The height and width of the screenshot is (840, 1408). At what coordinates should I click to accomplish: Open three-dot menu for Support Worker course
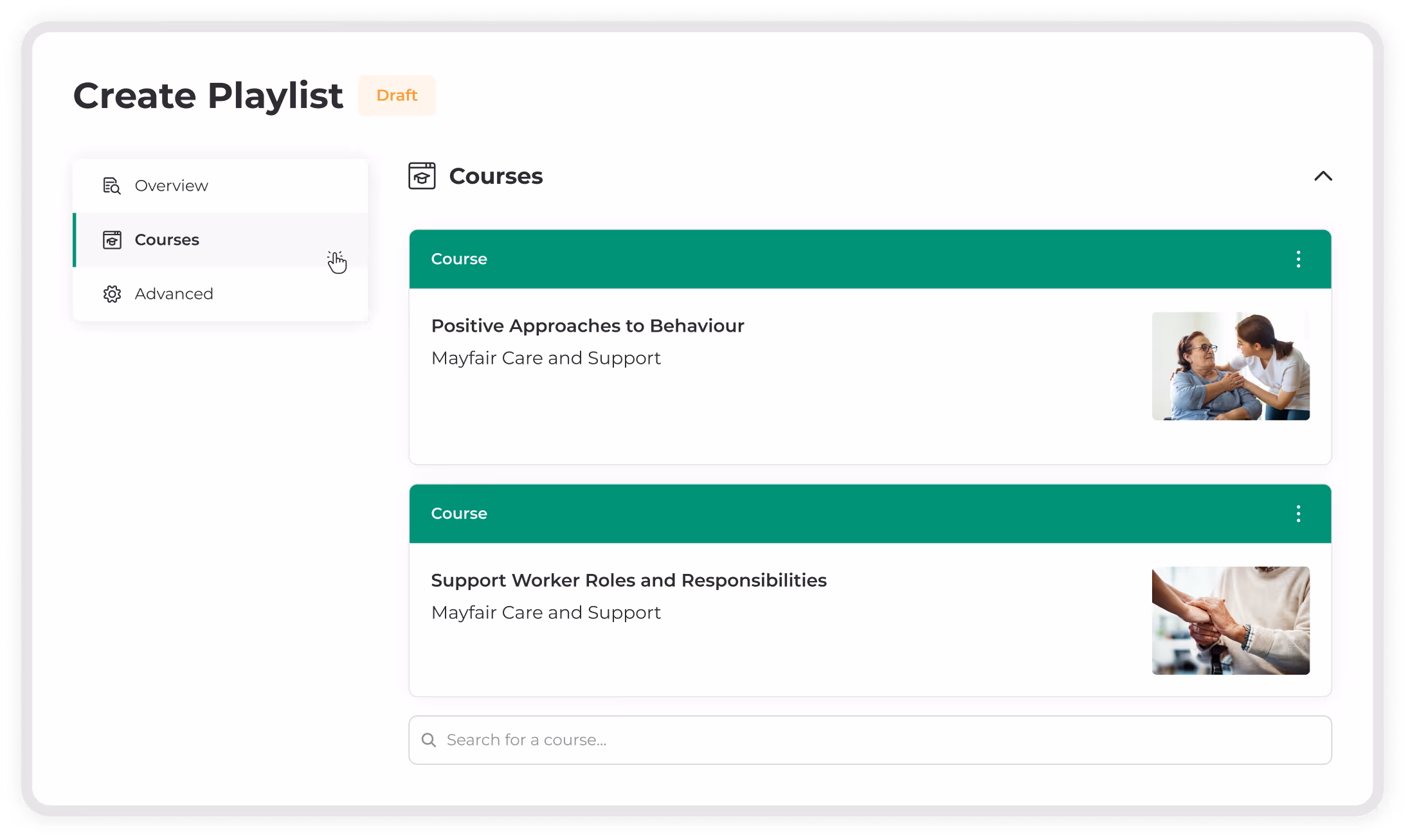point(1298,514)
